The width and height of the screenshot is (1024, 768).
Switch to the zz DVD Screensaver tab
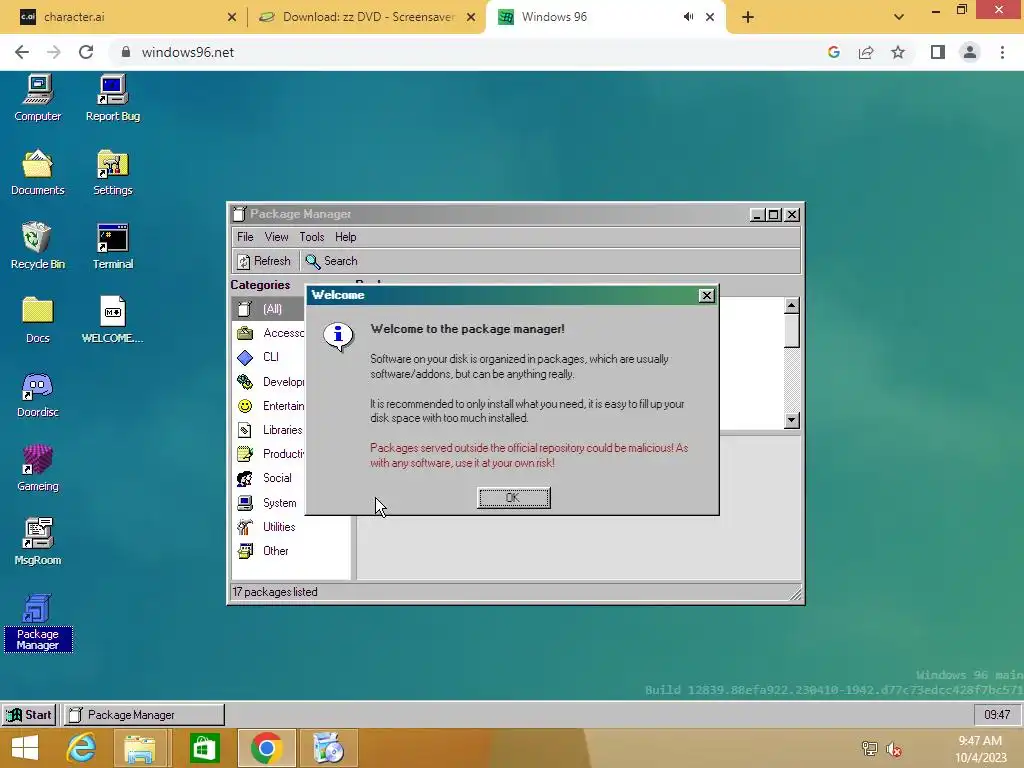click(x=367, y=17)
